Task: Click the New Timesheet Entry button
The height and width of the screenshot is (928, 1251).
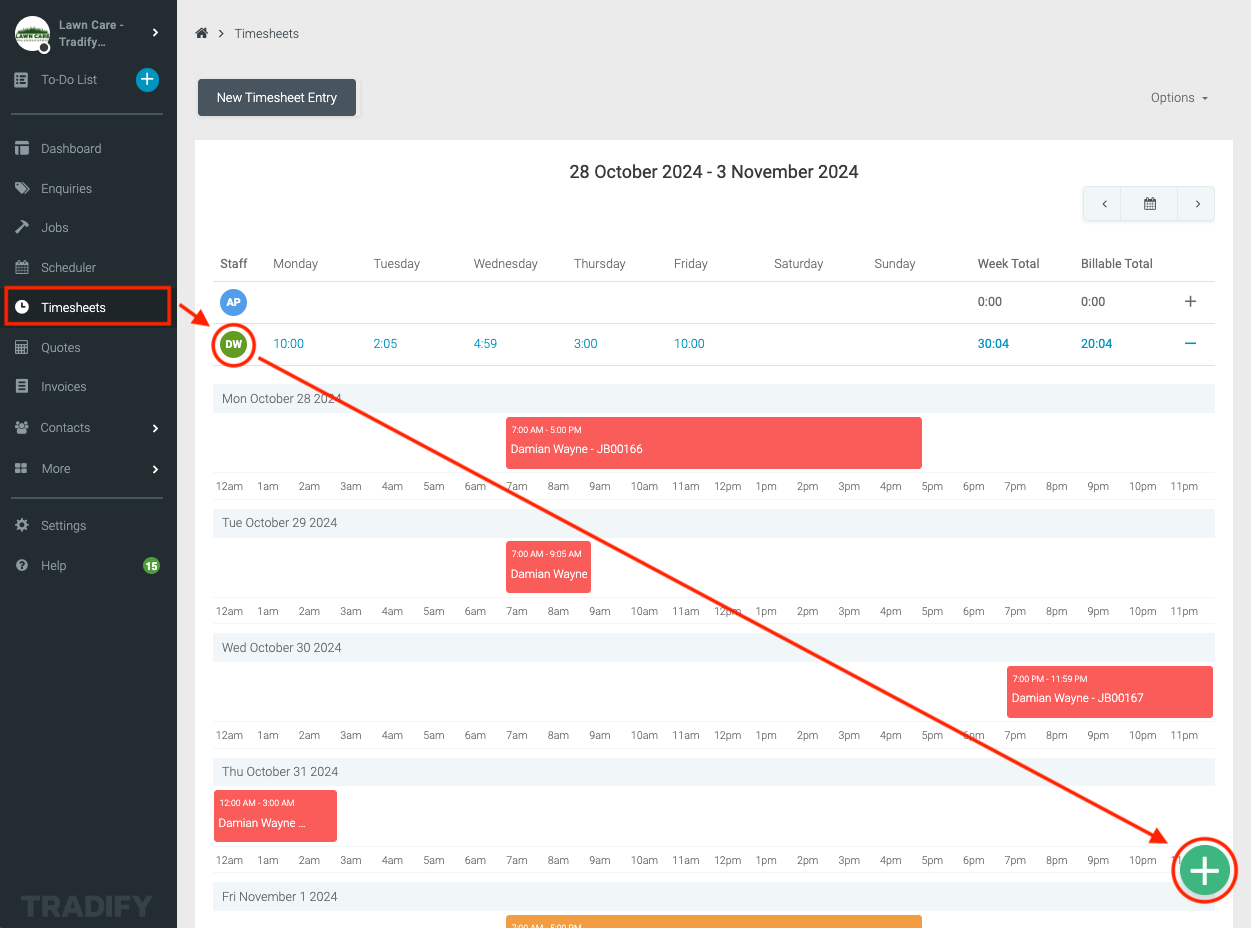Action: [x=276, y=97]
